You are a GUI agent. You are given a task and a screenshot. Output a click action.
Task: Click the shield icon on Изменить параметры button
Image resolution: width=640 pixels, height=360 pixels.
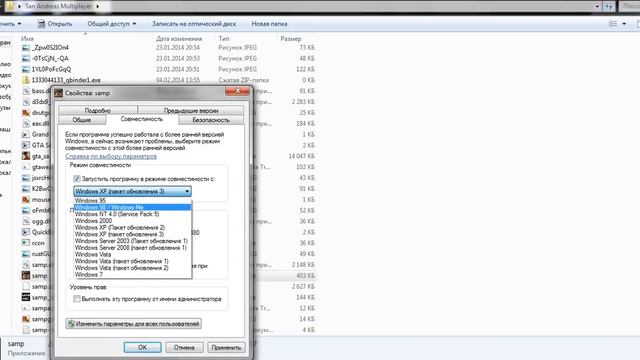click(x=71, y=324)
